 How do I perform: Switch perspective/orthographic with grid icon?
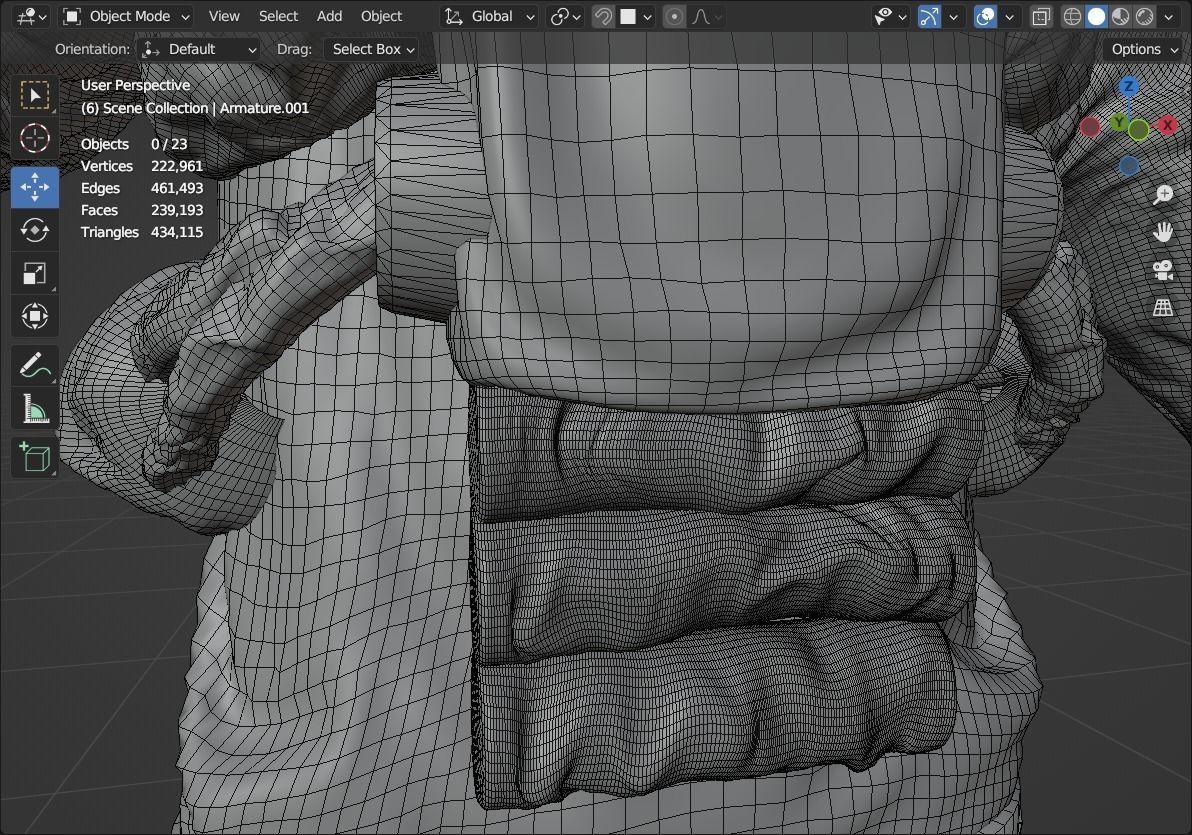coord(1162,307)
